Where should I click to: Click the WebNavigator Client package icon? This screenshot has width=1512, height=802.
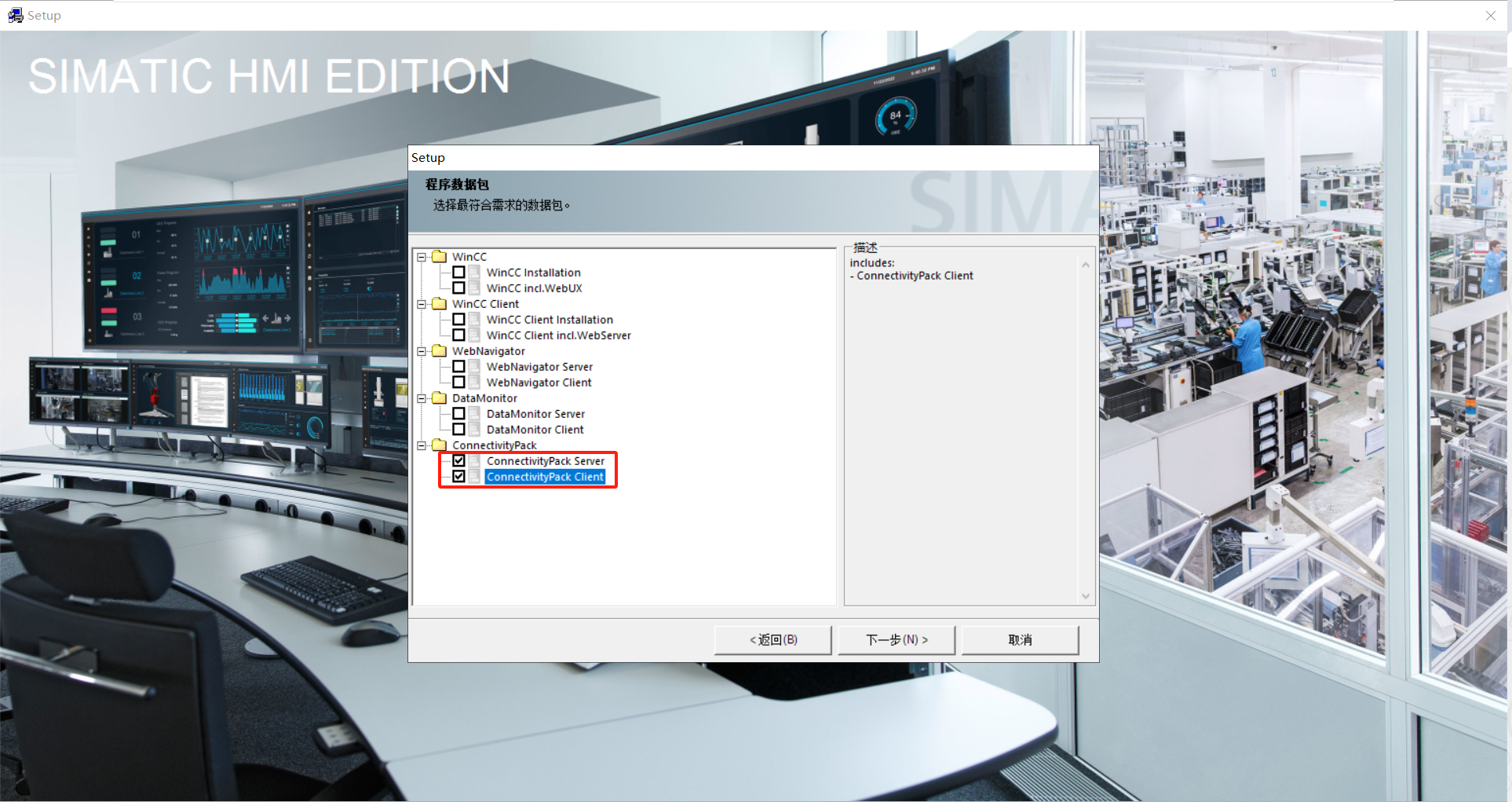pos(475,383)
